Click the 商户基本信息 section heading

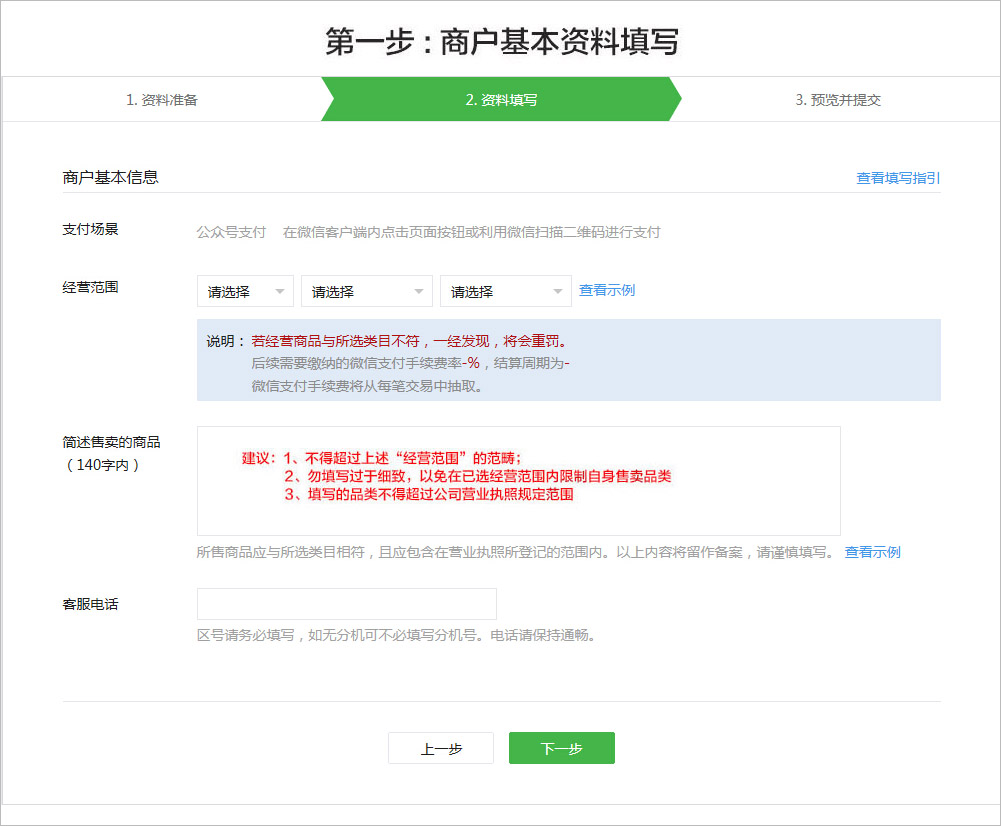point(110,177)
